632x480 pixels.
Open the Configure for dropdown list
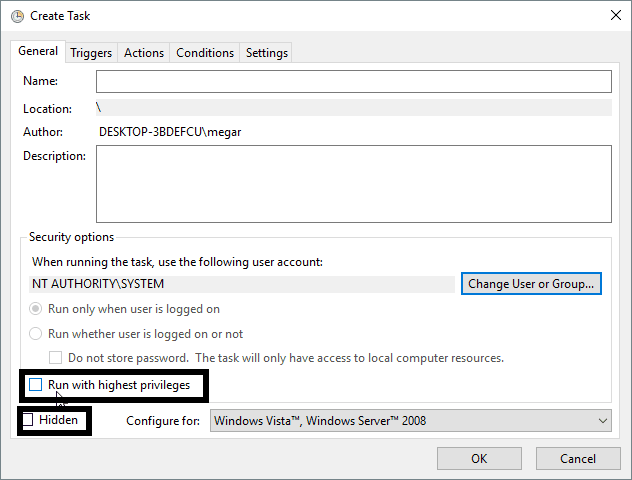410,421
